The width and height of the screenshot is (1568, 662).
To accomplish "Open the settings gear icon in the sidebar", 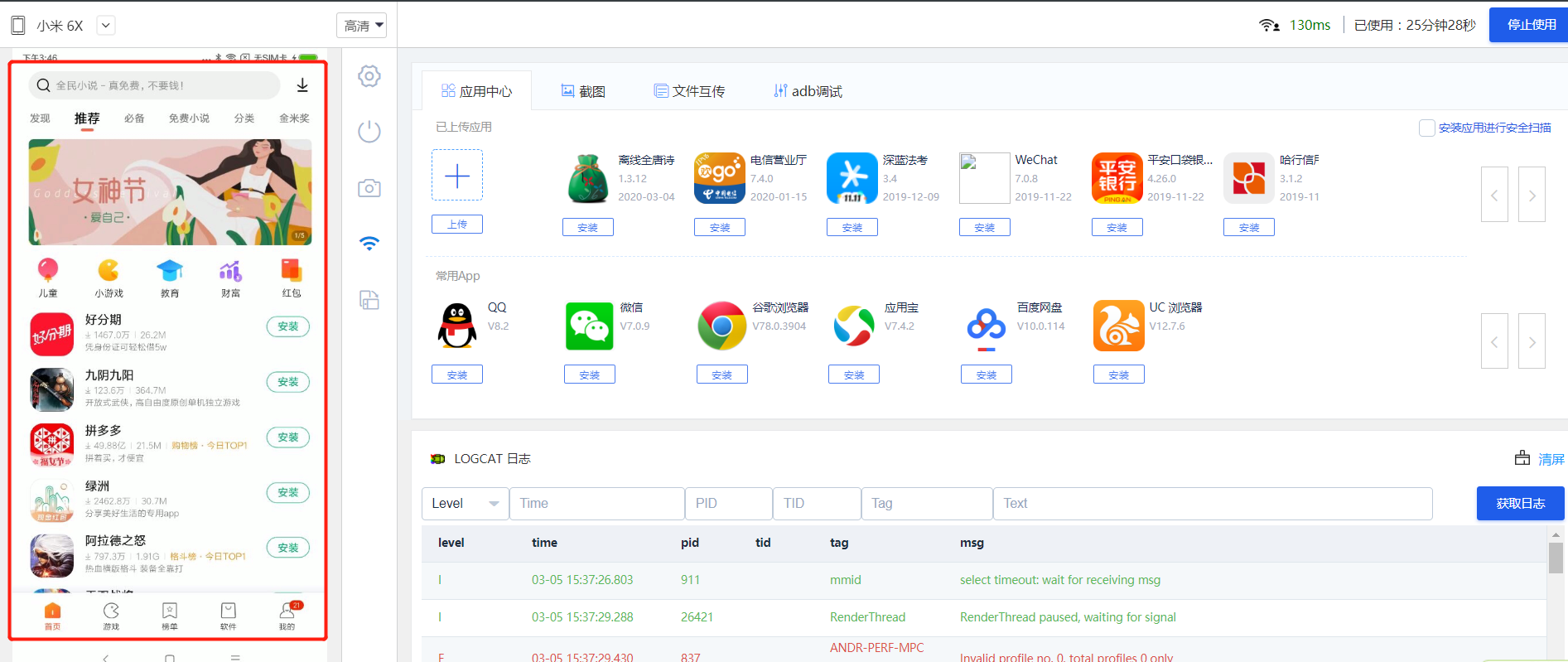I will [369, 76].
